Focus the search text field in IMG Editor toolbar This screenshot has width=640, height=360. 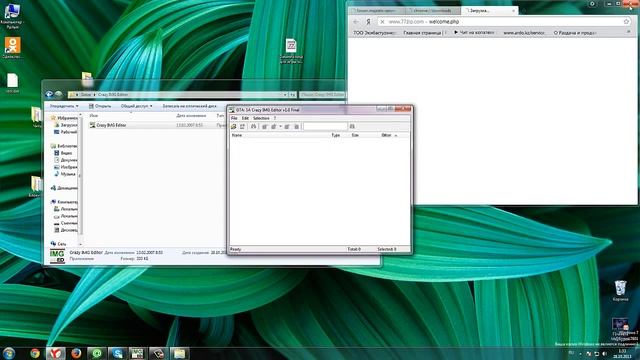click(325, 127)
